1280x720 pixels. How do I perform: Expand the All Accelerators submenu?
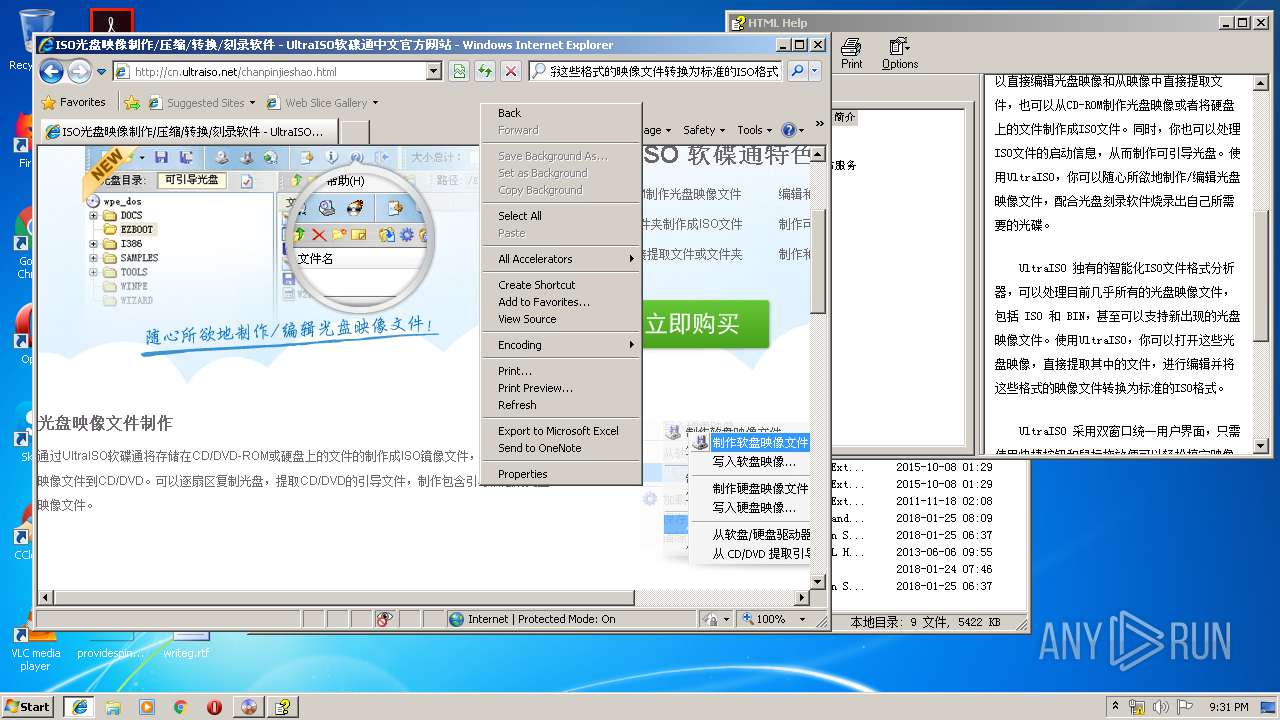(561, 259)
